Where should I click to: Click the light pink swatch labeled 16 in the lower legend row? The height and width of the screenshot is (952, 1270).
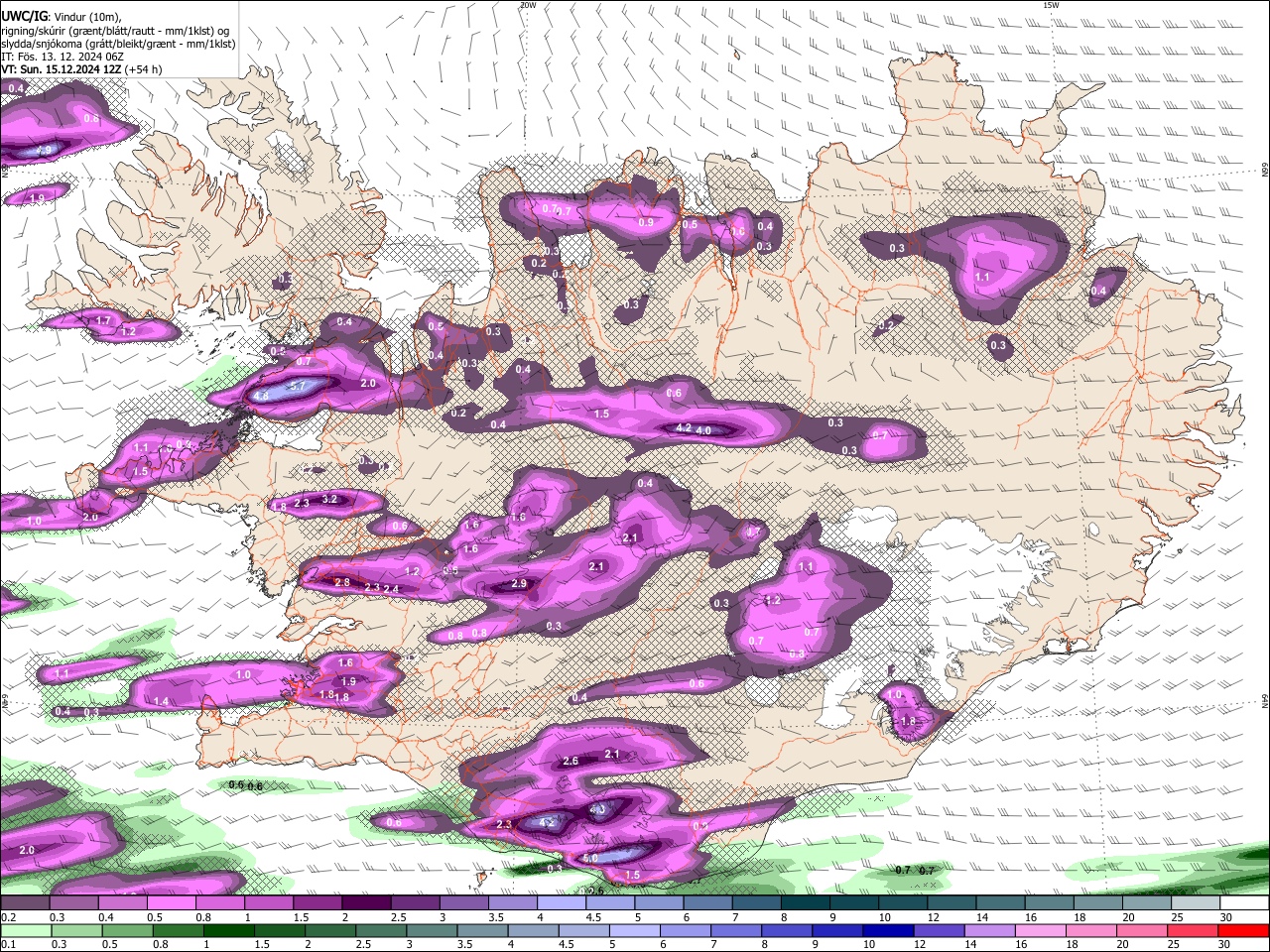click(x=1041, y=930)
